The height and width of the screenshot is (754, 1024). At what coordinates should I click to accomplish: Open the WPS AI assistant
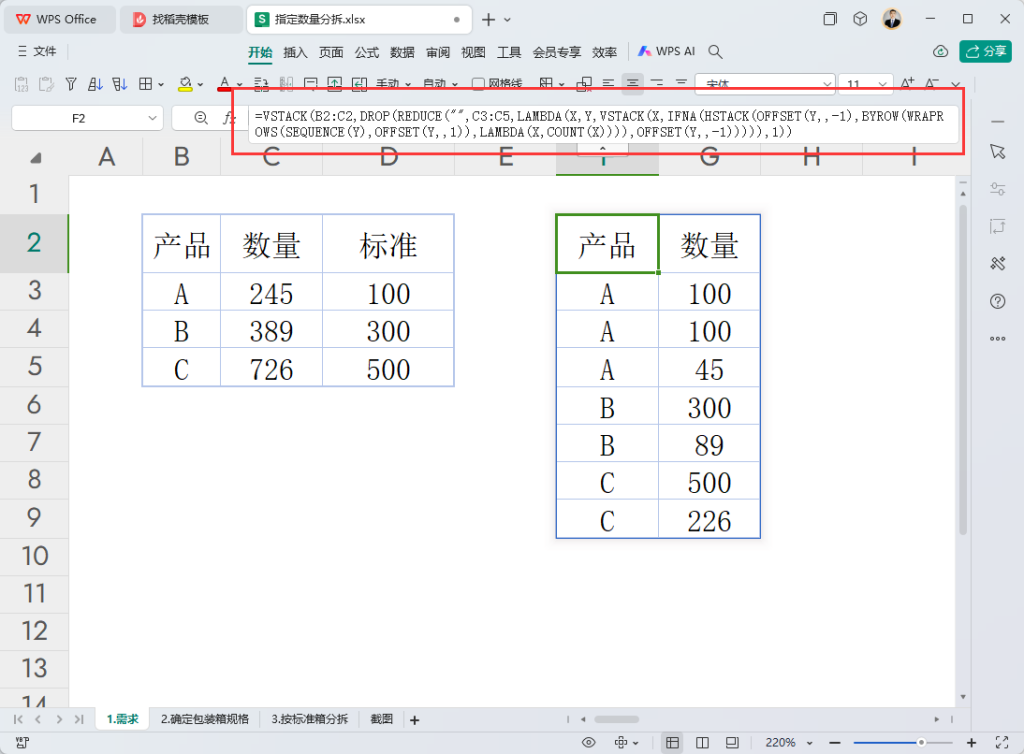coord(666,52)
